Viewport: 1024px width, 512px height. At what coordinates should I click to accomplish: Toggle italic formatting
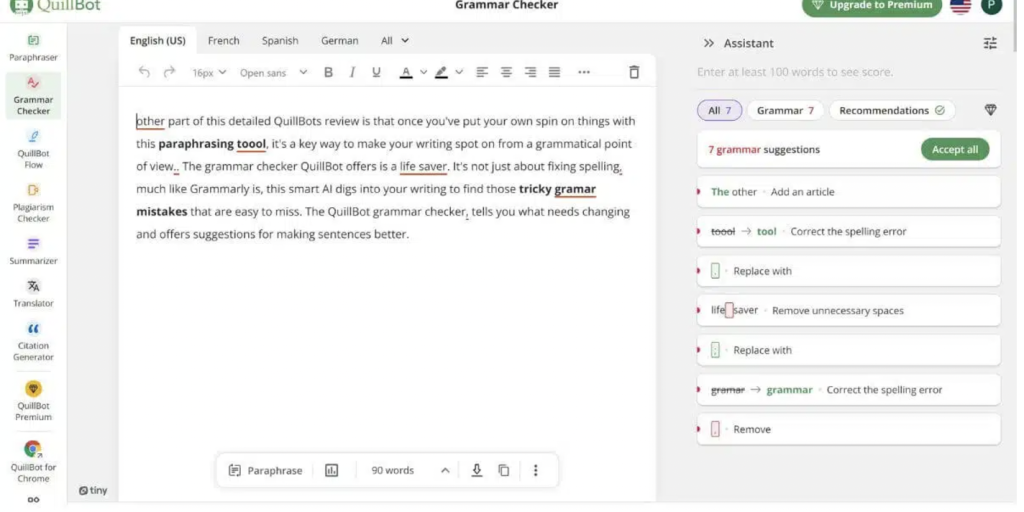point(352,72)
